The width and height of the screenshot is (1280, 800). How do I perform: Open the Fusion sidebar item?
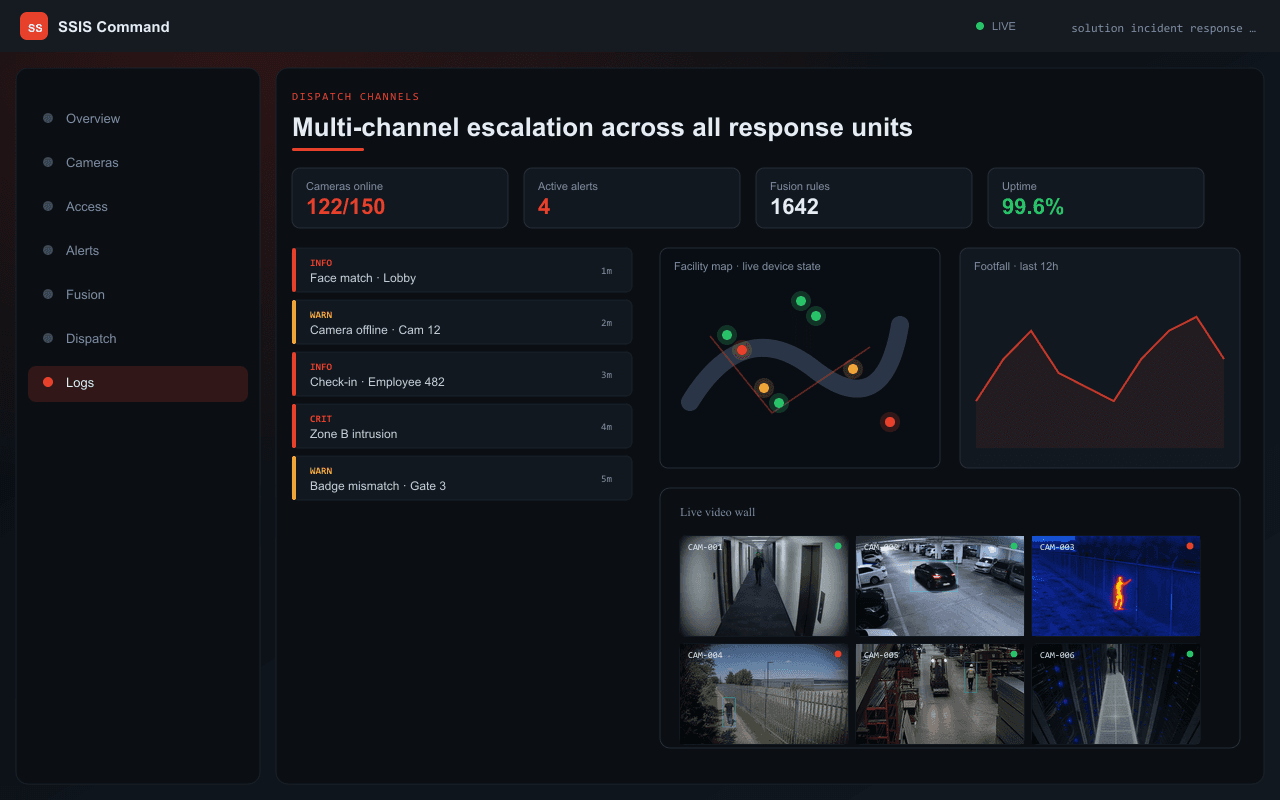click(x=138, y=294)
